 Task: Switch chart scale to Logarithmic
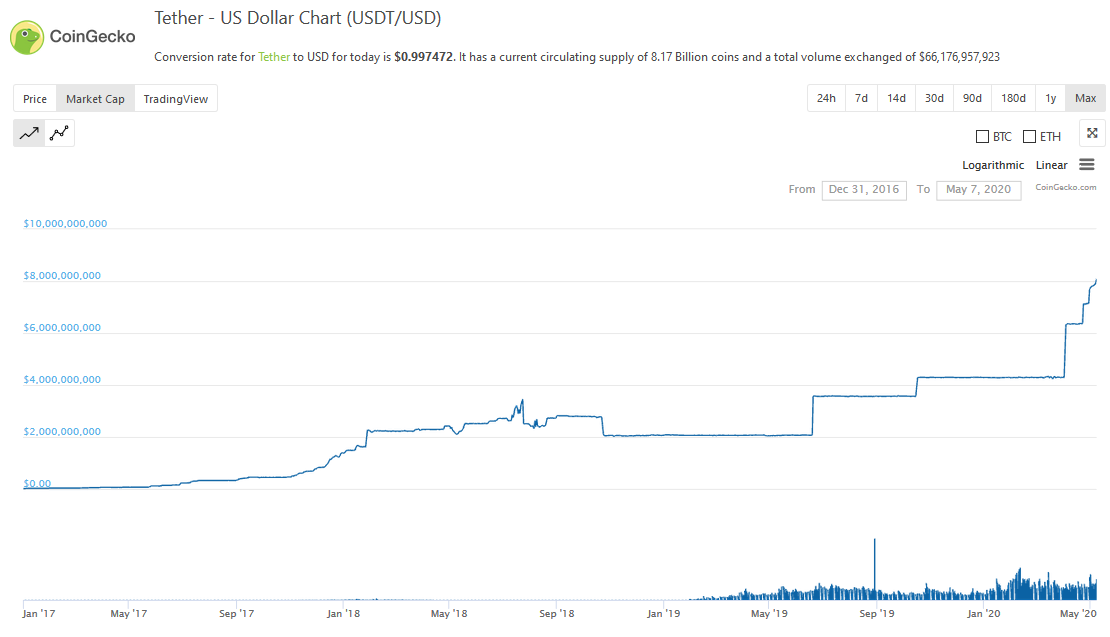993,165
